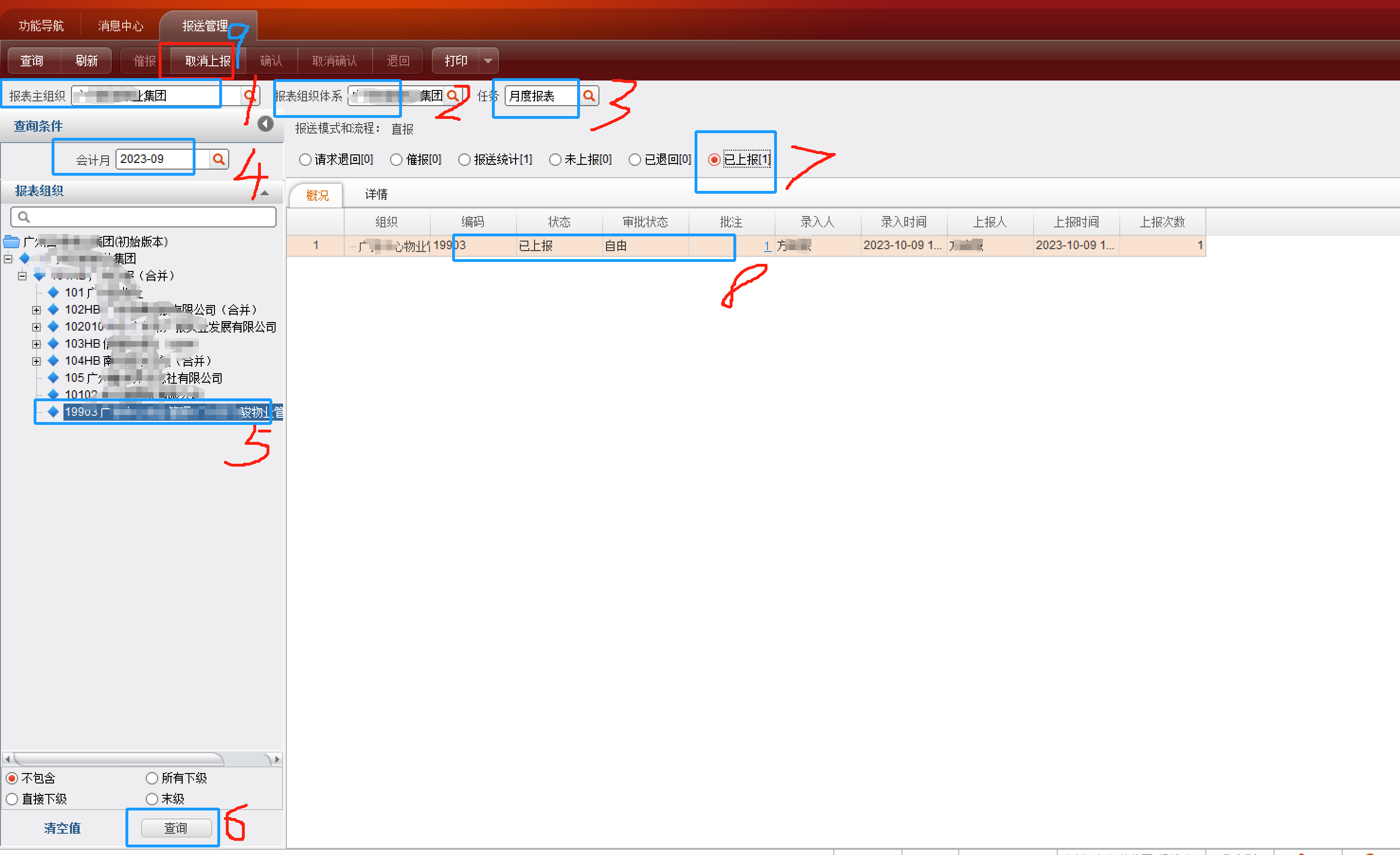Click 已上报 status cell in row 1

(x=559, y=245)
